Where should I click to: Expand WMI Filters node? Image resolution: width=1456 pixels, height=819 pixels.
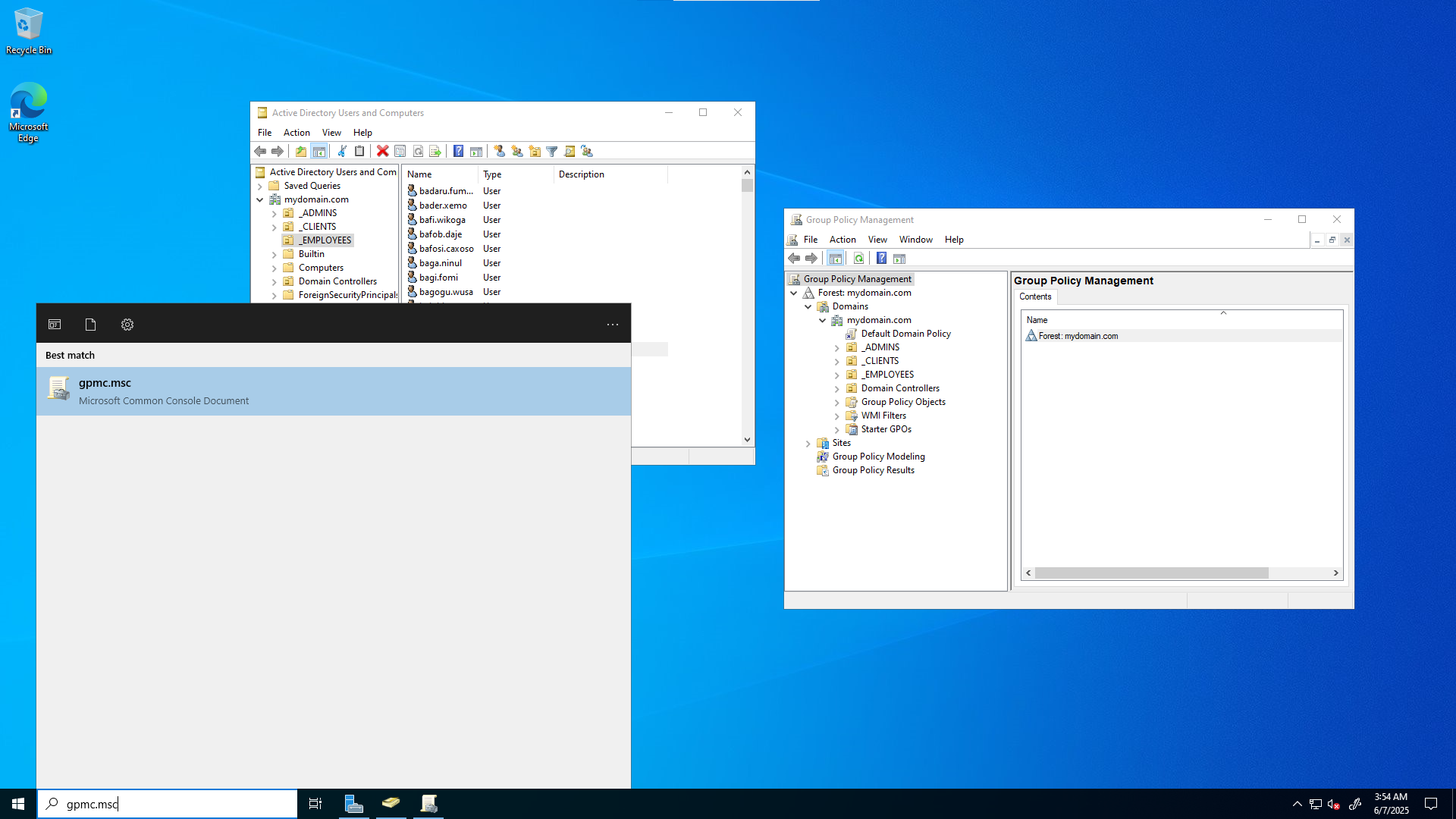[837, 416]
